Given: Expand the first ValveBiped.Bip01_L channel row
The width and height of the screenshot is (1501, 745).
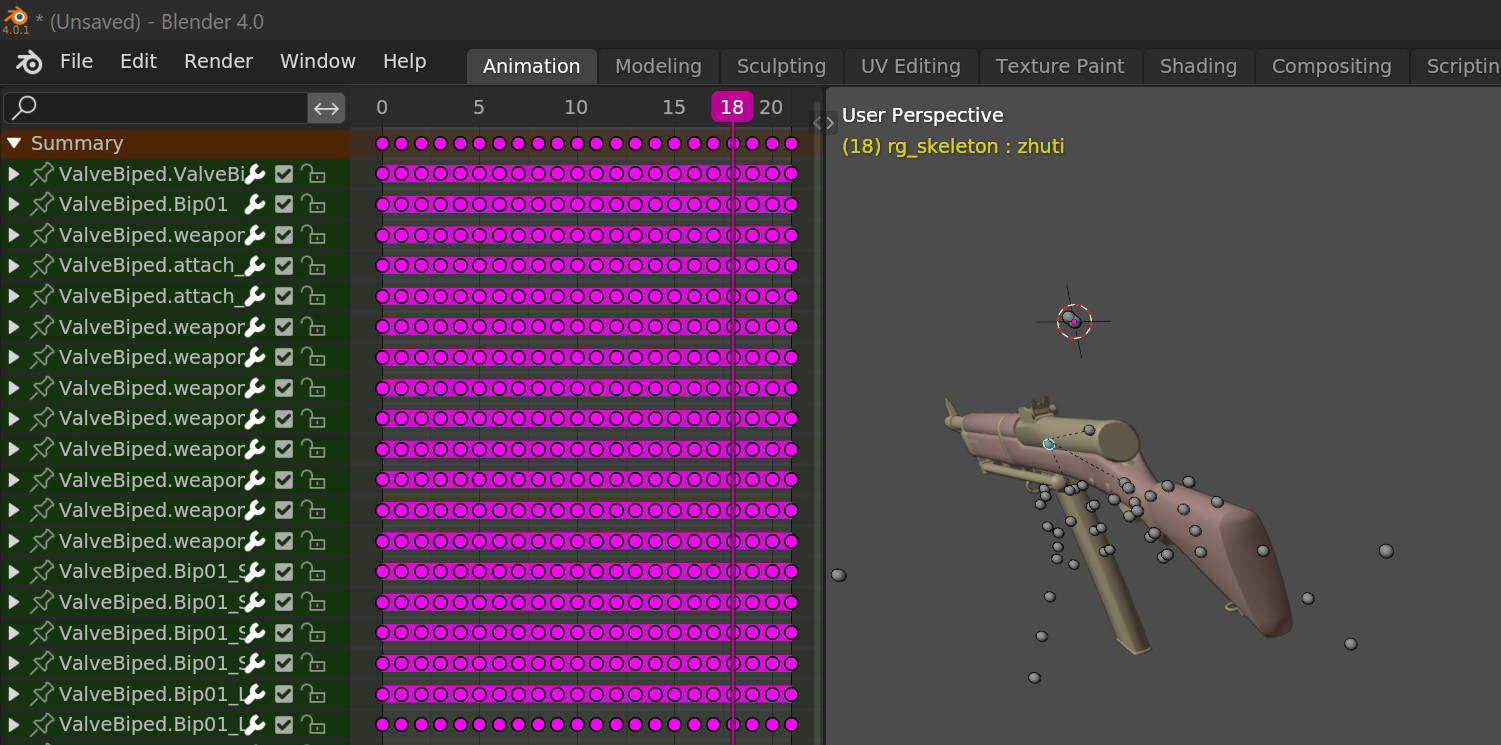Looking at the screenshot, I should (x=14, y=694).
